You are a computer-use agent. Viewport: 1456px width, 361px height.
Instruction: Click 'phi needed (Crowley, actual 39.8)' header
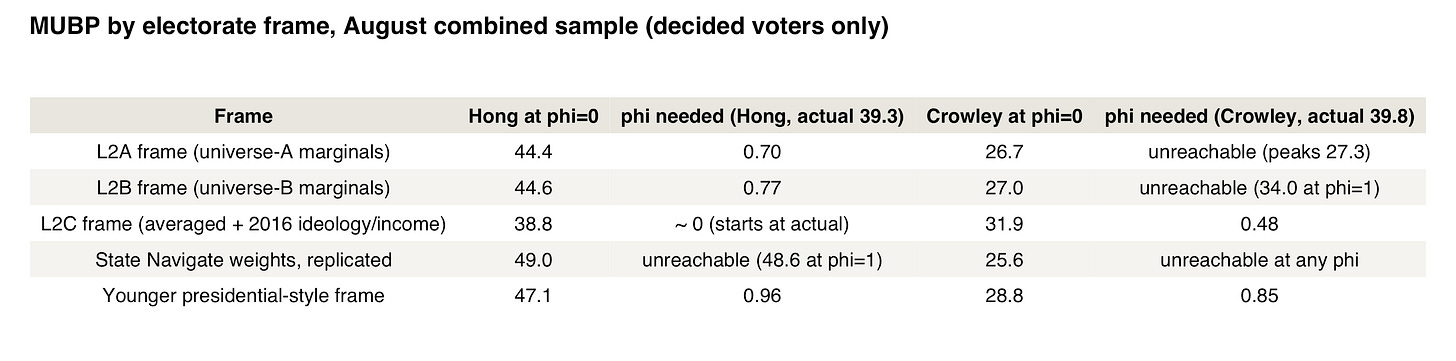coord(1259,117)
